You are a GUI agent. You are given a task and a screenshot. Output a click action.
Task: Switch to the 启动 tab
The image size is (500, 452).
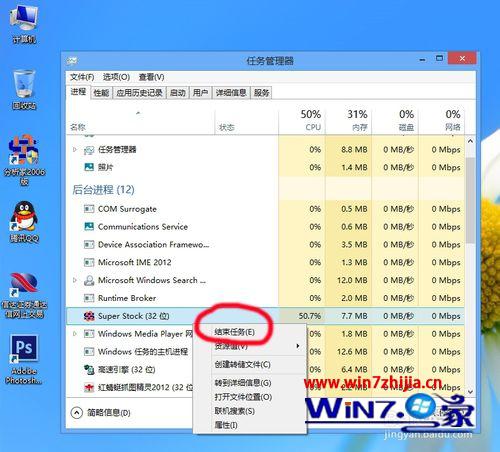click(x=177, y=93)
